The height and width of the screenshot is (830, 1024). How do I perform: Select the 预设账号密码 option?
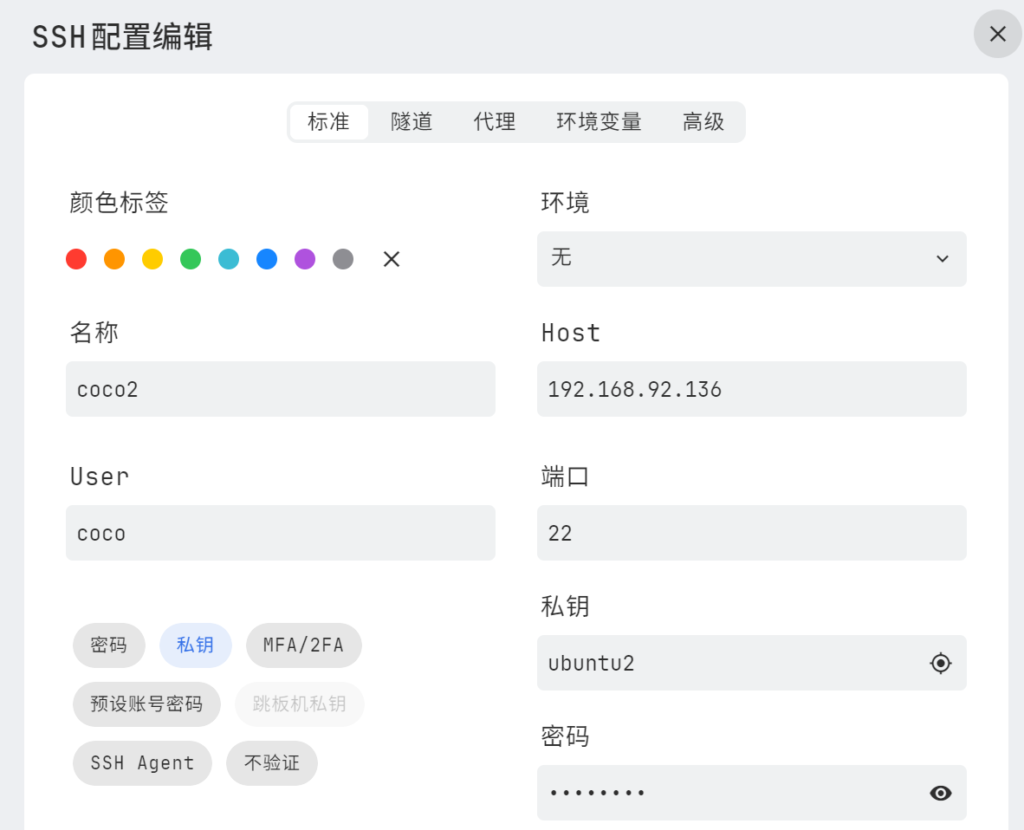146,704
